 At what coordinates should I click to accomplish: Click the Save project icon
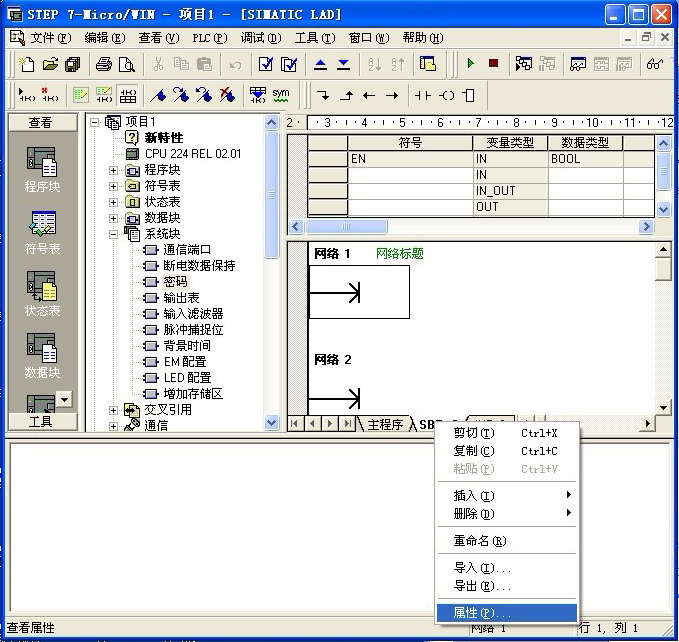[73, 65]
